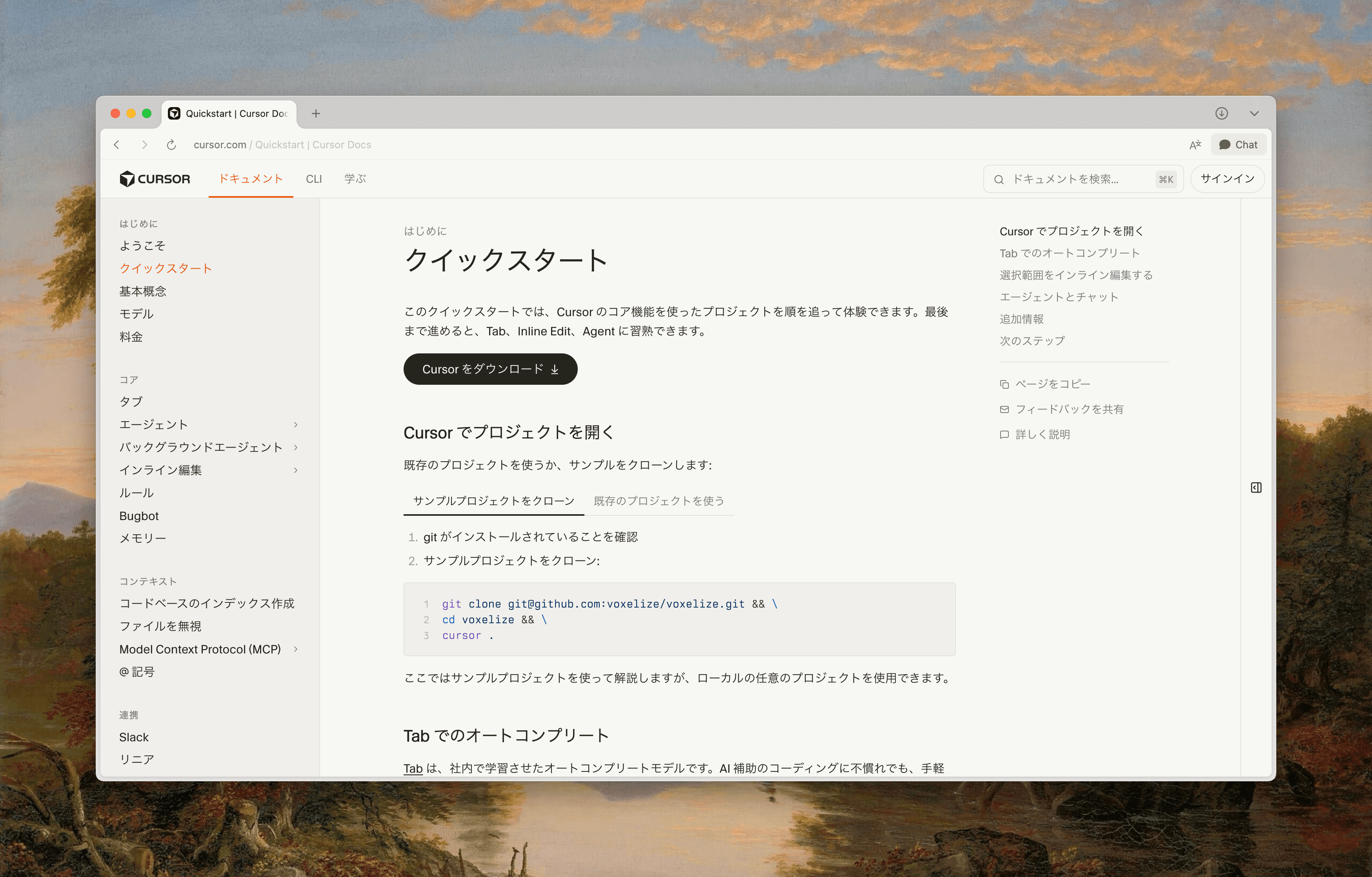The height and width of the screenshot is (877, 1372).
Task: Click the copy page icon (ページをコピー)
Action: coord(1004,384)
